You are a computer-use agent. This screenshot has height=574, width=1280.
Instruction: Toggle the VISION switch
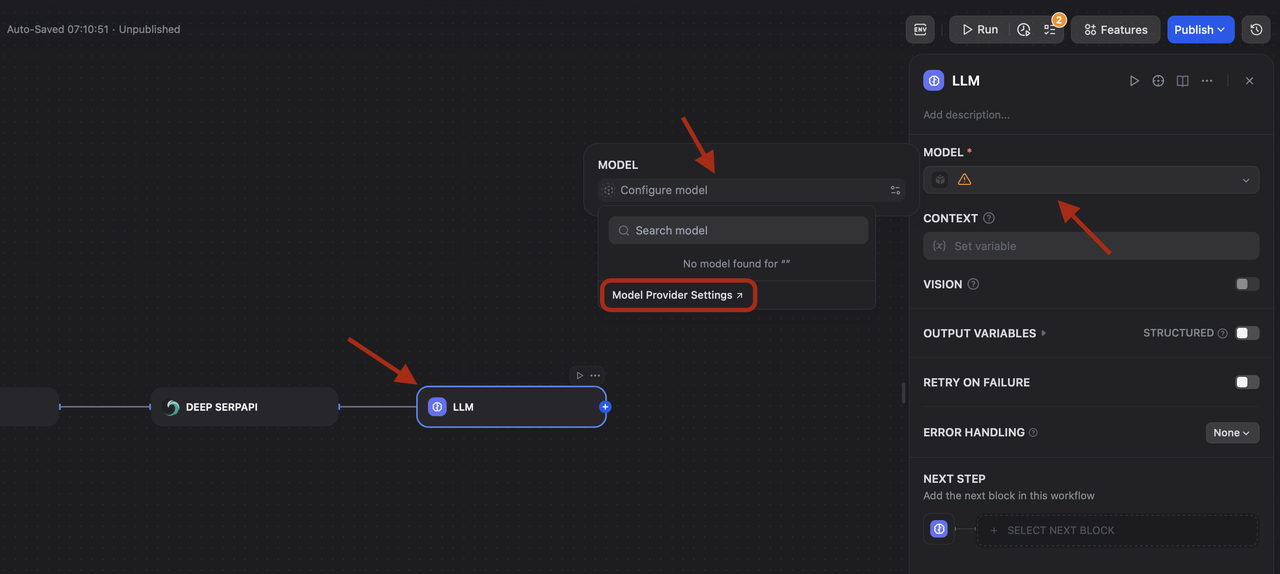[1247, 284]
